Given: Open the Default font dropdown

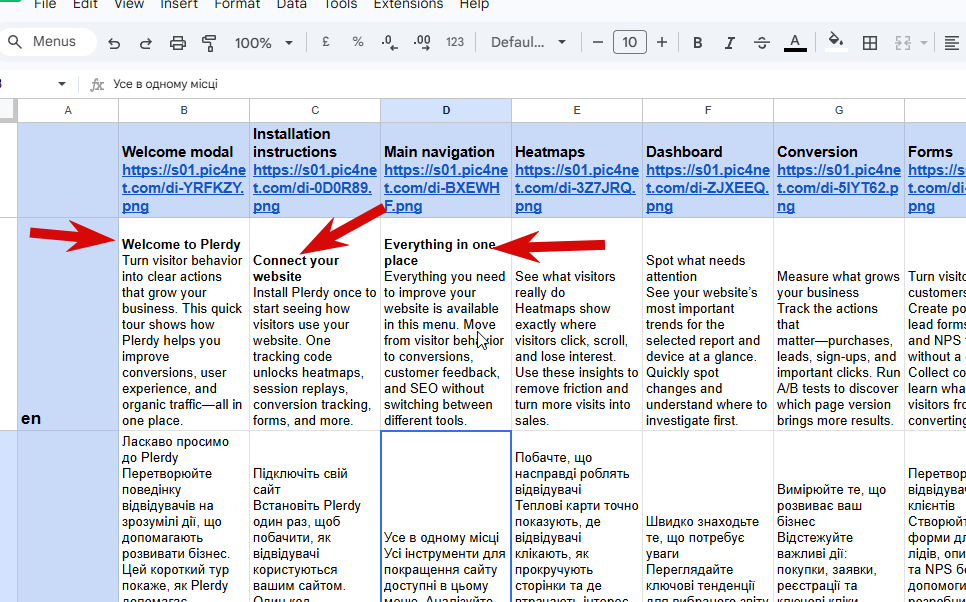Looking at the screenshot, I should (x=528, y=42).
